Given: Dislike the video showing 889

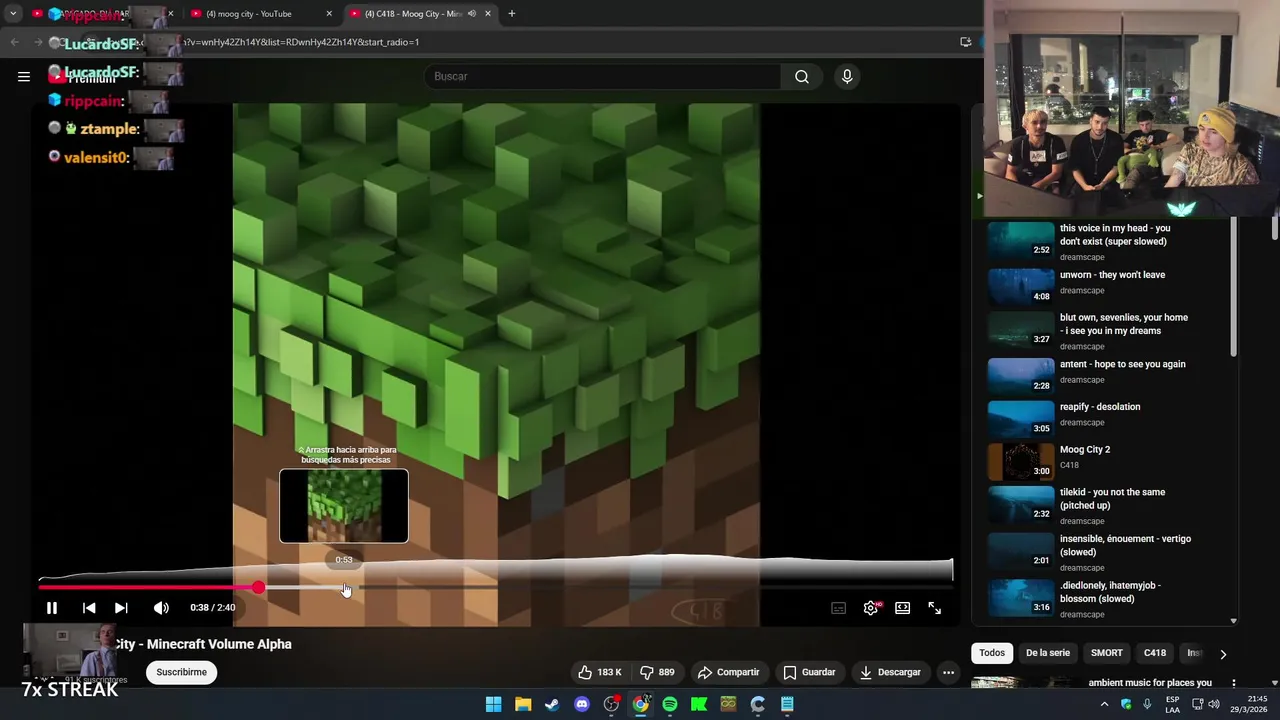Looking at the screenshot, I should (x=656, y=672).
